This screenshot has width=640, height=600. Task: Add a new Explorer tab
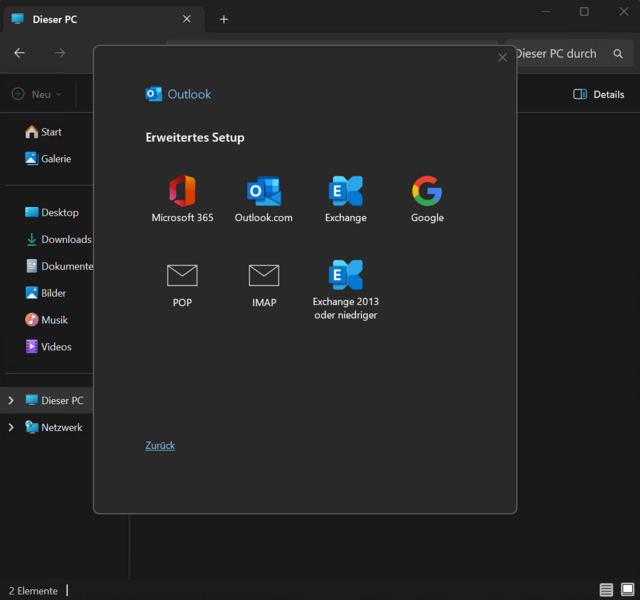(x=224, y=19)
